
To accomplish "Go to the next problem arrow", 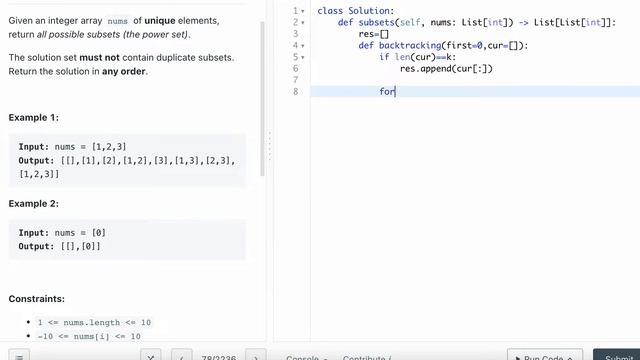I will point(256,356).
